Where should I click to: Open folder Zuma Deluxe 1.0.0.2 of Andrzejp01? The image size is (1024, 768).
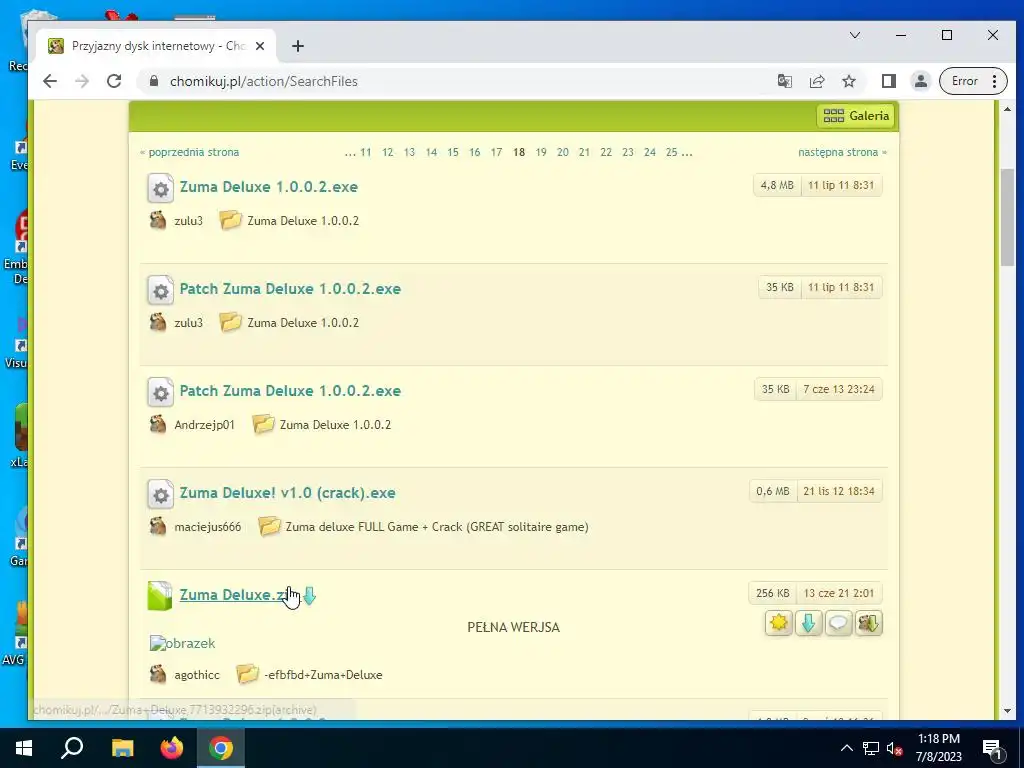[335, 424]
